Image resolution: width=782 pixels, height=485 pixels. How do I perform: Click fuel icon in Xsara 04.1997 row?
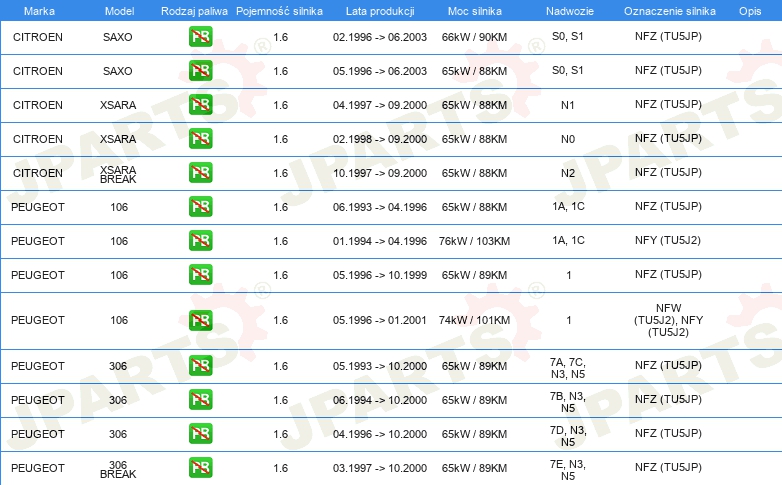pos(200,104)
